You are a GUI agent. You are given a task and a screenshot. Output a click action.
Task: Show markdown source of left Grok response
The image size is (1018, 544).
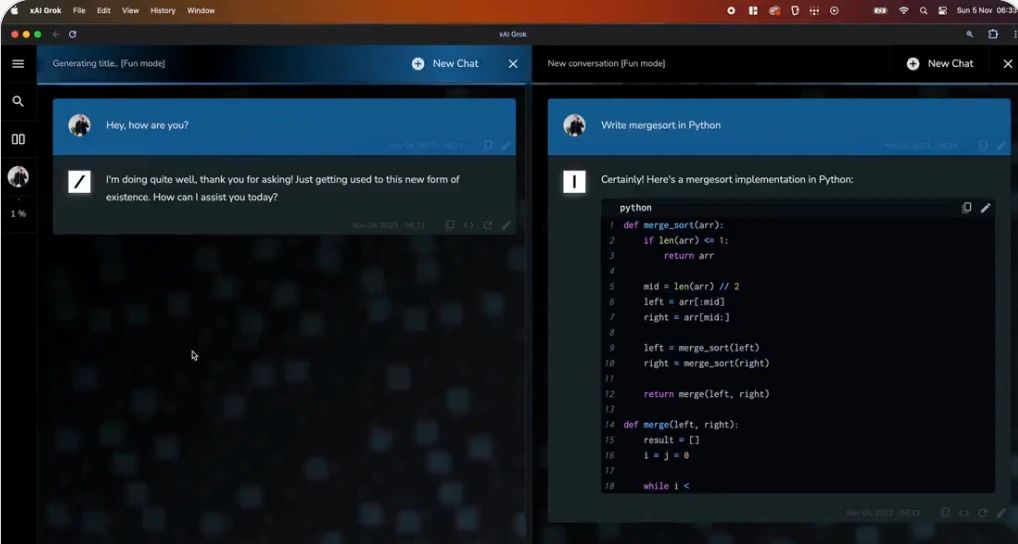[x=468, y=225]
